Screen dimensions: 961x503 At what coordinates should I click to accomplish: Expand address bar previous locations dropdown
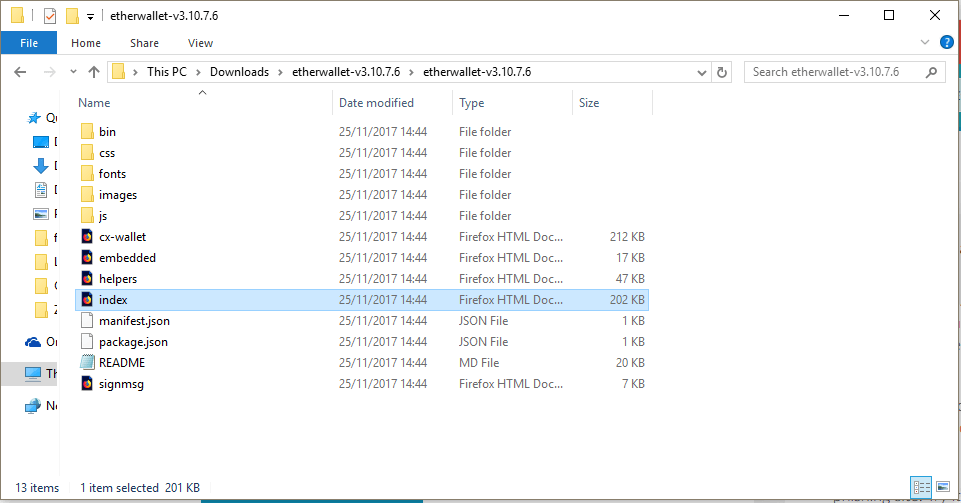coord(702,72)
